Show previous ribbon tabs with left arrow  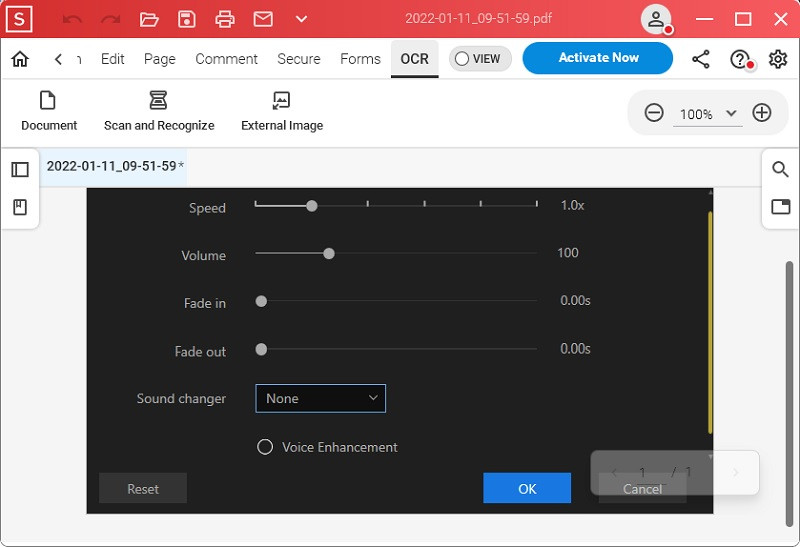tap(58, 59)
